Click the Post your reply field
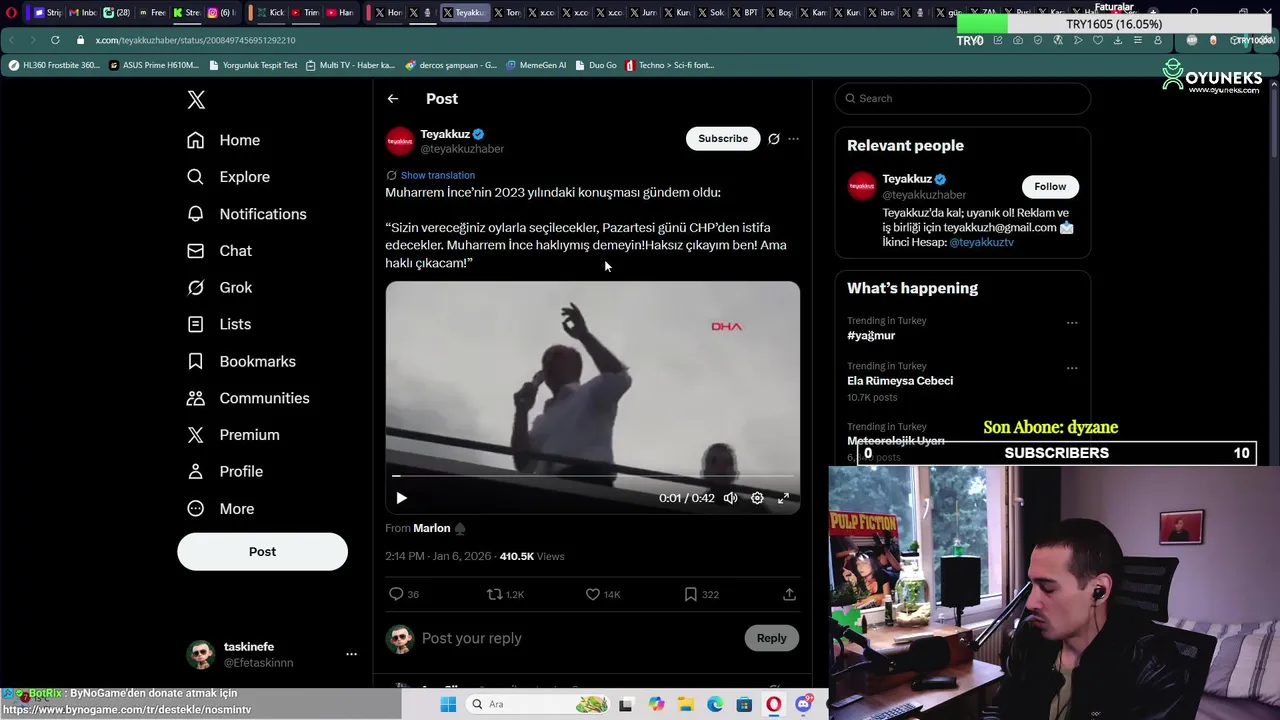 [x=578, y=638]
